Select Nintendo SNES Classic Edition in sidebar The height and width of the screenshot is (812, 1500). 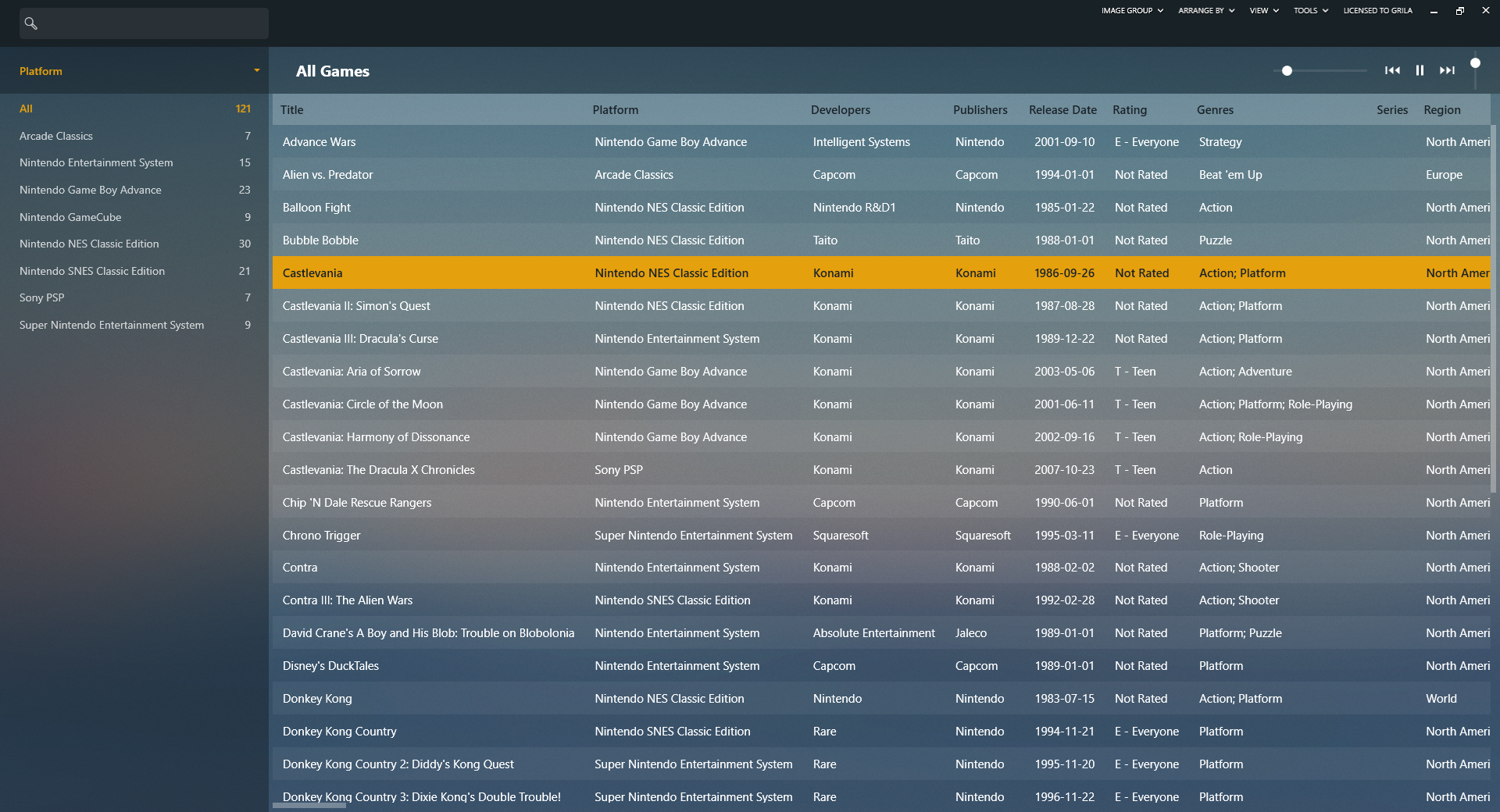(x=134, y=271)
